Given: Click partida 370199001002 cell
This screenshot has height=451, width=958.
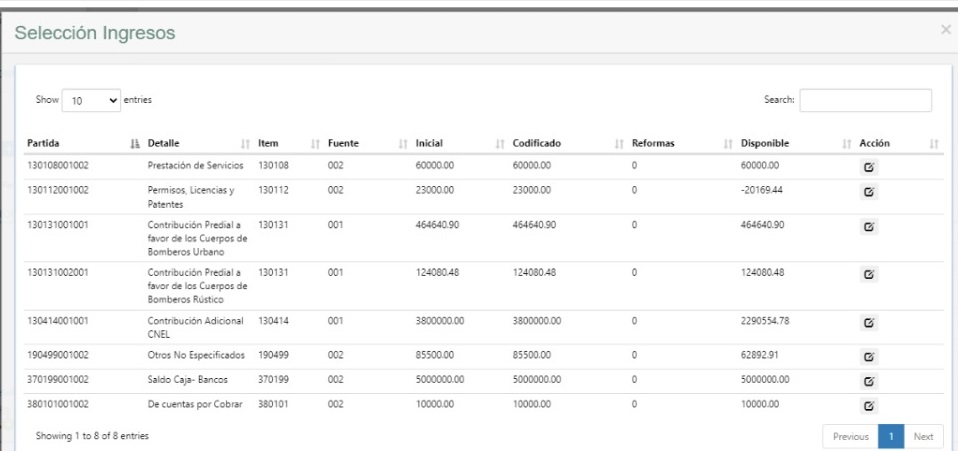Looking at the screenshot, I should coord(58,380).
